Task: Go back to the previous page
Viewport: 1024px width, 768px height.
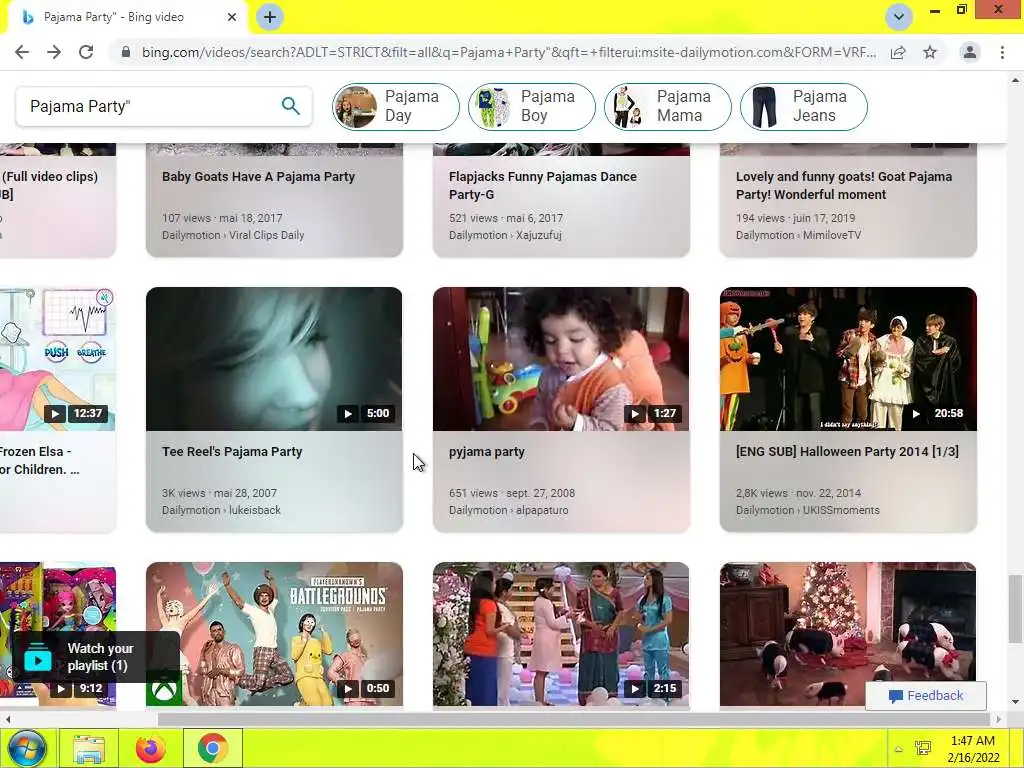Action: tap(22, 52)
